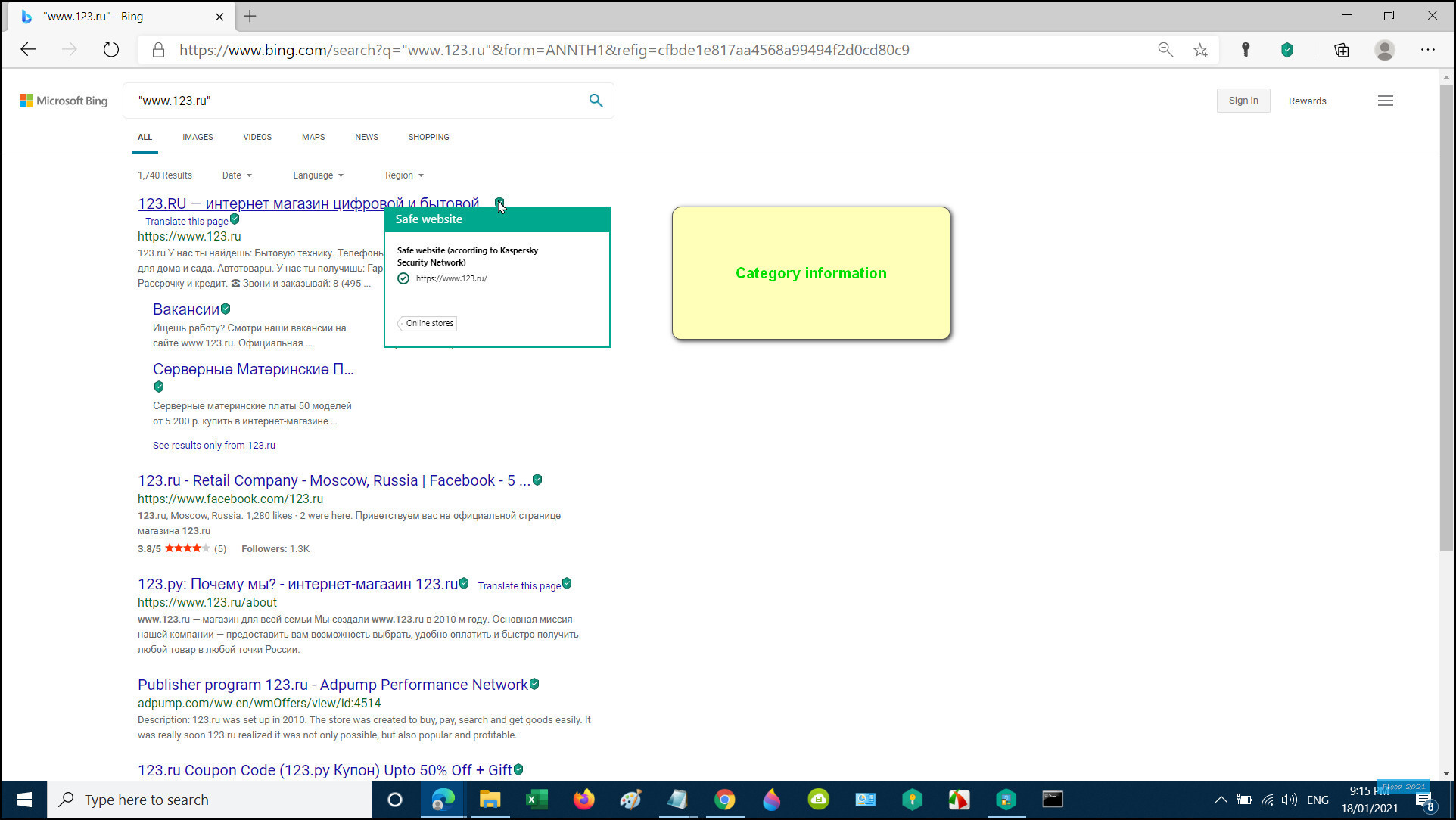Open the password manager key extension icon
1456x820 pixels.
tap(1245, 50)
